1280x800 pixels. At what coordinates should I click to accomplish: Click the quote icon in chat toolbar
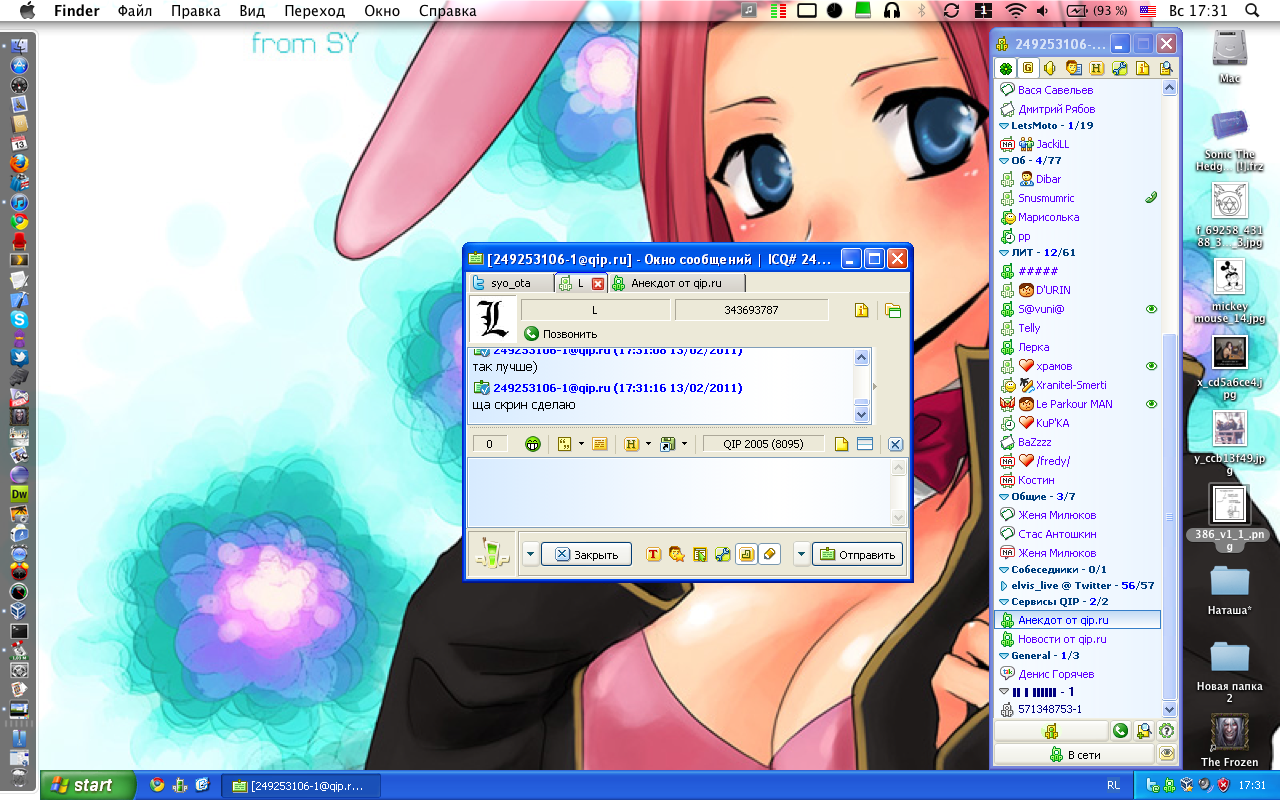pyautogui.click(x=564, y=443)
